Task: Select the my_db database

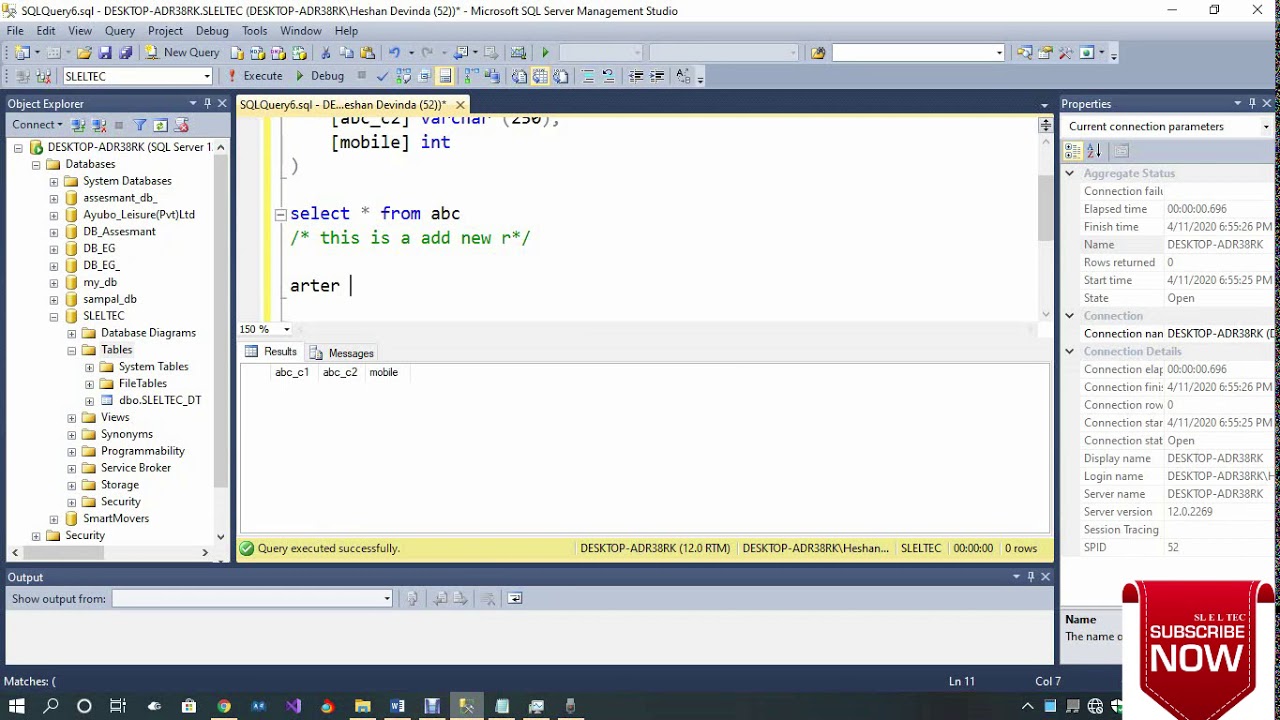Action: pyautogui.click(x=99, y=282)
